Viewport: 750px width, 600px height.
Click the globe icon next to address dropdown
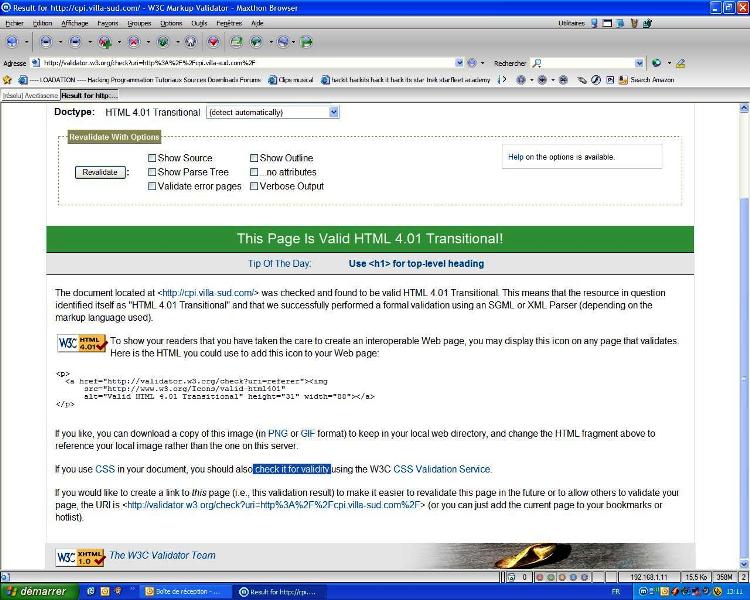[472, 63]
